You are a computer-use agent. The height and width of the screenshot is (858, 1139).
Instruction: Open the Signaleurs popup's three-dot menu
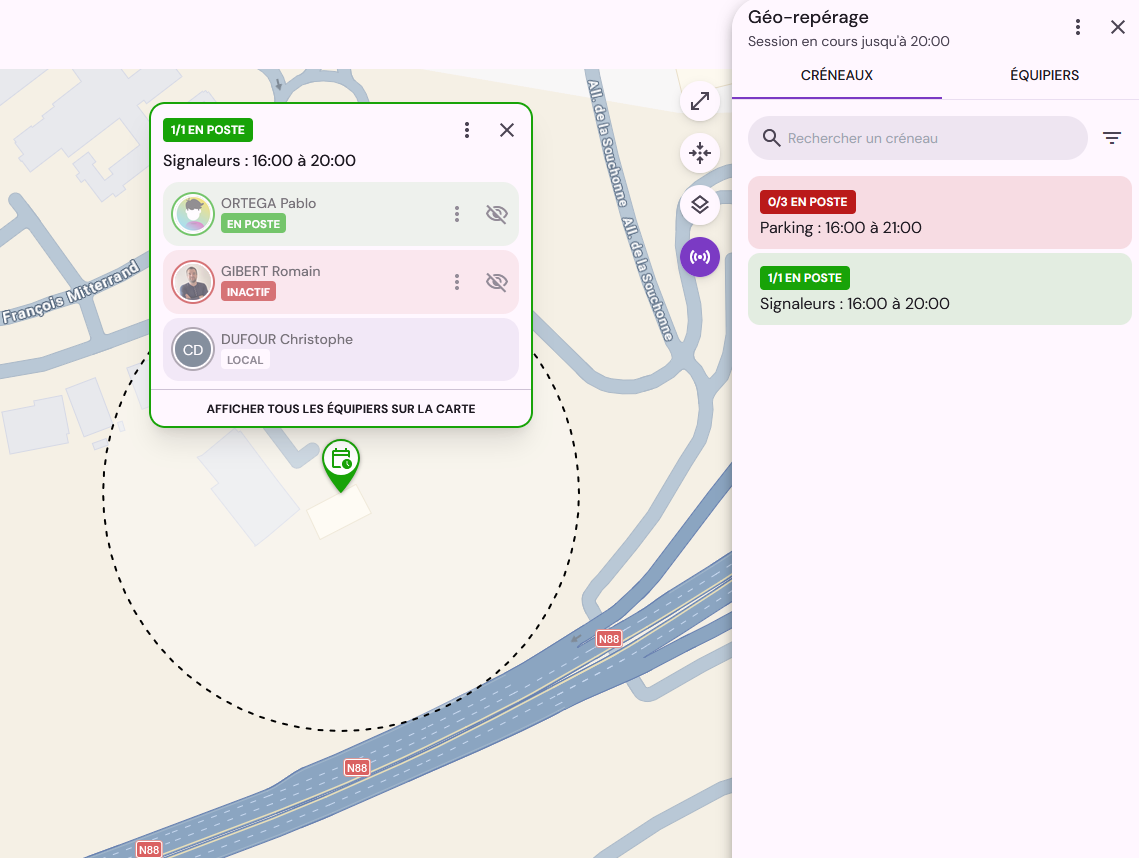467,130
